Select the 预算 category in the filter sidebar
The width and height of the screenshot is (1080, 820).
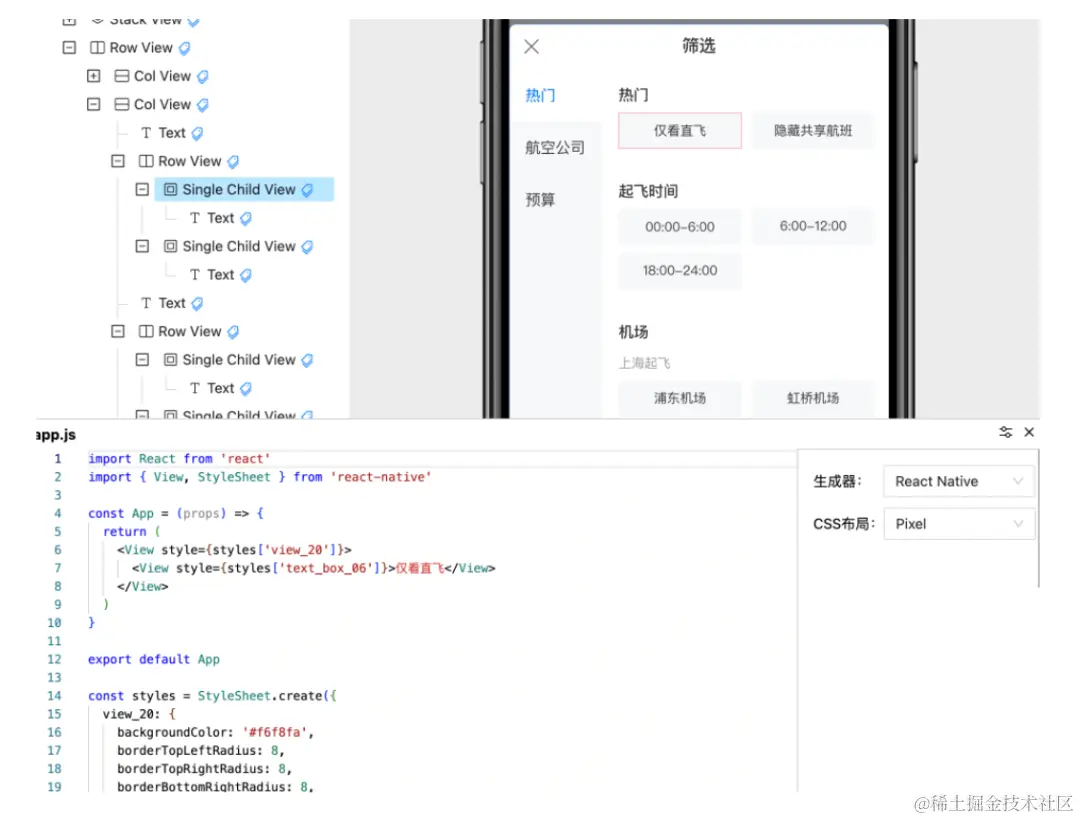538,199
